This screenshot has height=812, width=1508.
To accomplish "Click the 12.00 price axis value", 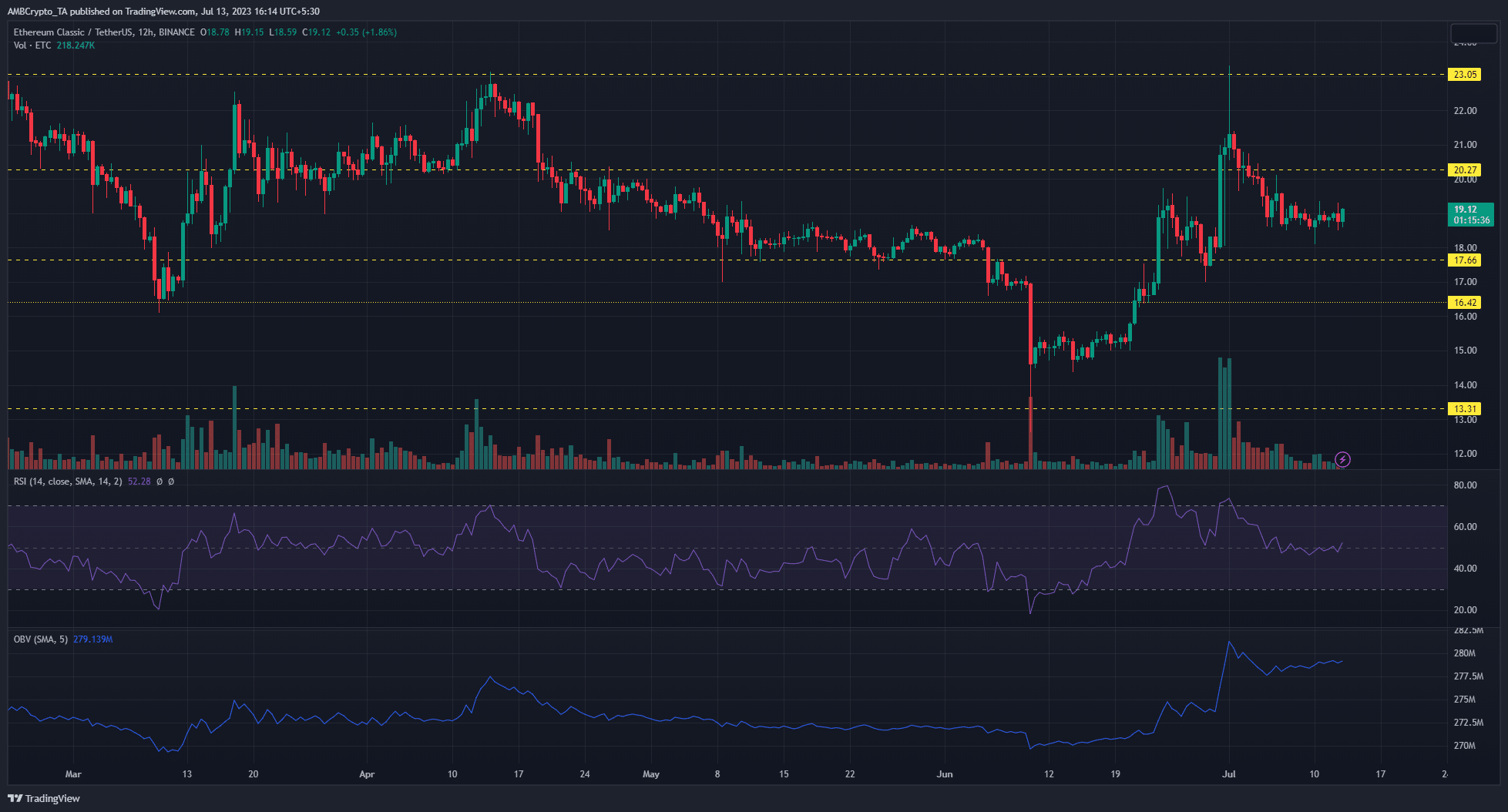I will click(x=1465, y=454).
